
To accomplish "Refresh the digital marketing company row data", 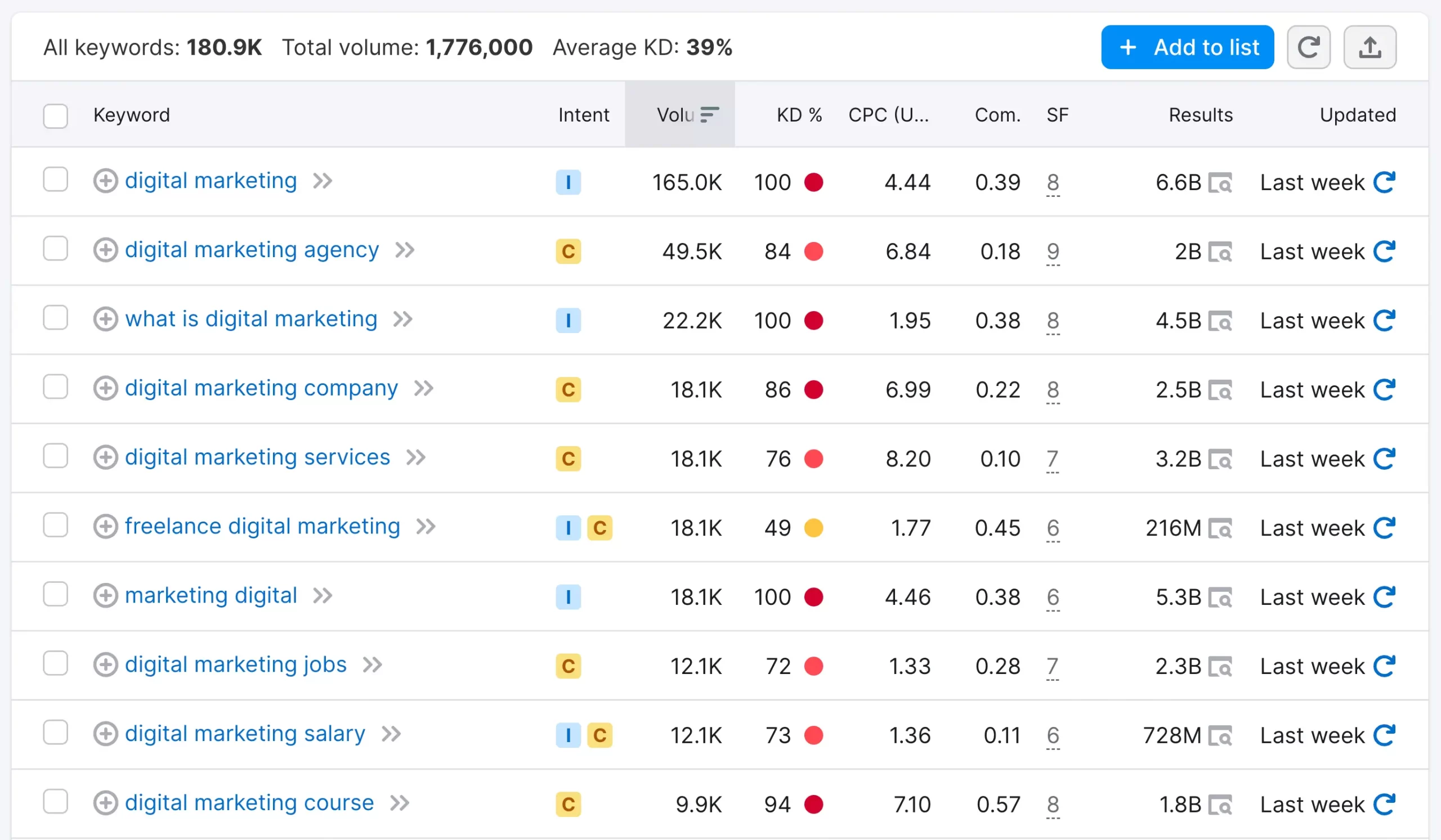I will pyautogui.click(x=1384, y=390).
